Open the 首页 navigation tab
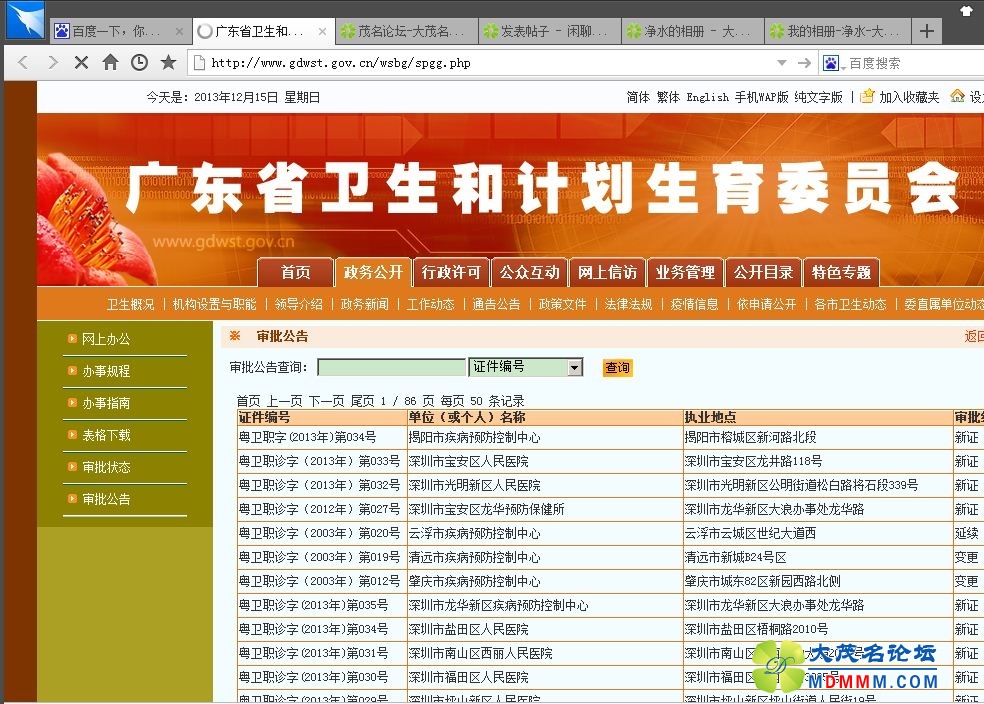984x704 pixels. [x=296, y=272]
